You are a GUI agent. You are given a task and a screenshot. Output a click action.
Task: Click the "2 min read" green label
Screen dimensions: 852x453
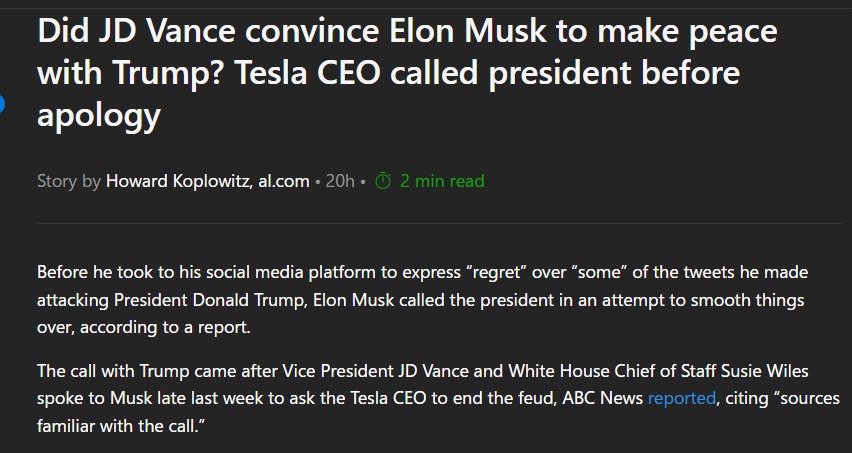(x=442, y=181)
